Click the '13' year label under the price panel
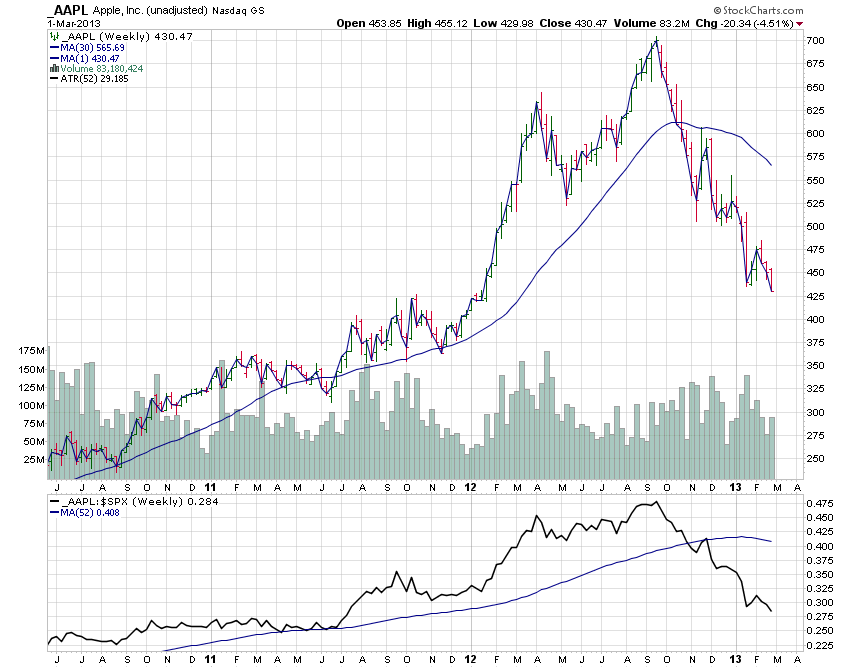This screenshot has width=850, height=668. pos(735,487)
